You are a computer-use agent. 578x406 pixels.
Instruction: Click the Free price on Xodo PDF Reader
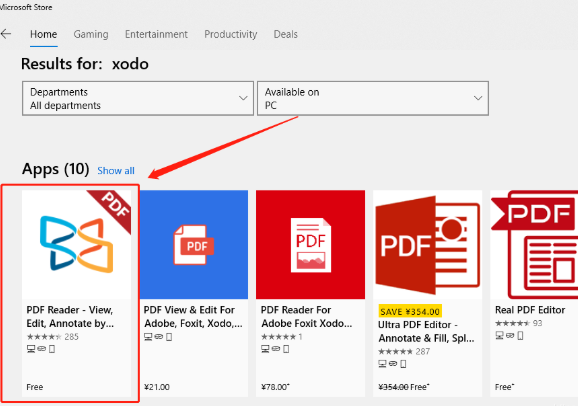click(35, 387)
